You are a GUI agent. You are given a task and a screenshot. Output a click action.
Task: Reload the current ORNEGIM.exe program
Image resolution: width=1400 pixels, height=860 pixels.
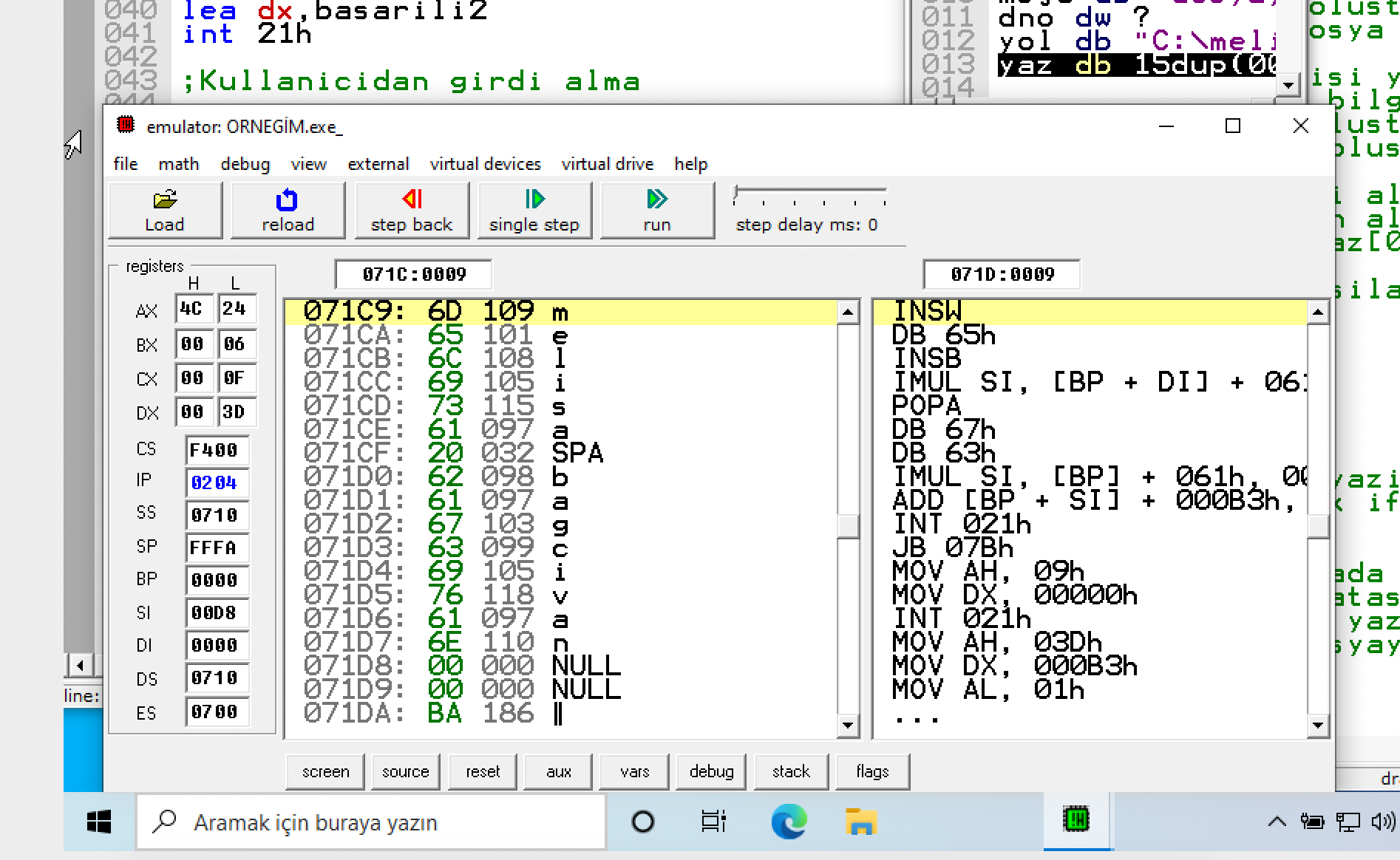click(x=287, y=210)
